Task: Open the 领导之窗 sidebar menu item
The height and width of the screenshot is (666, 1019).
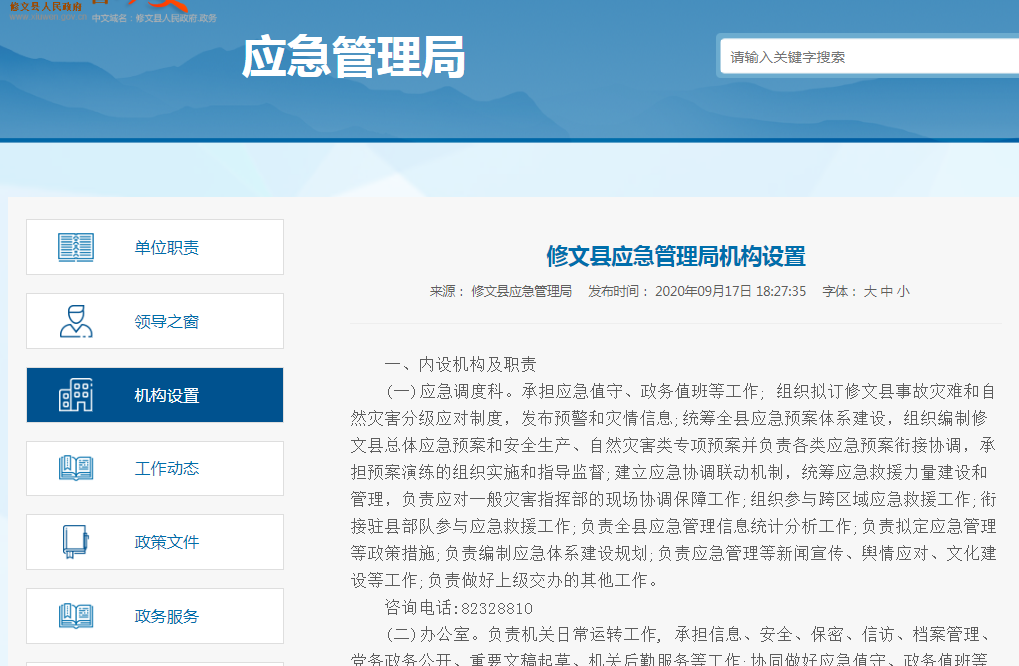Action: [166, 322]
